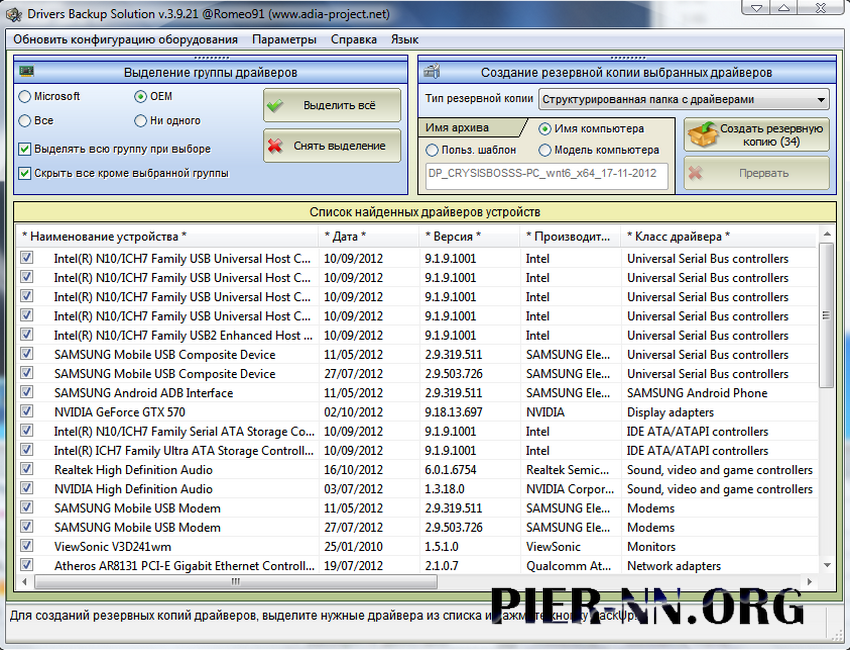Click the box icon on the create backup button
The image size is (850, 650).
coord(701,134)
